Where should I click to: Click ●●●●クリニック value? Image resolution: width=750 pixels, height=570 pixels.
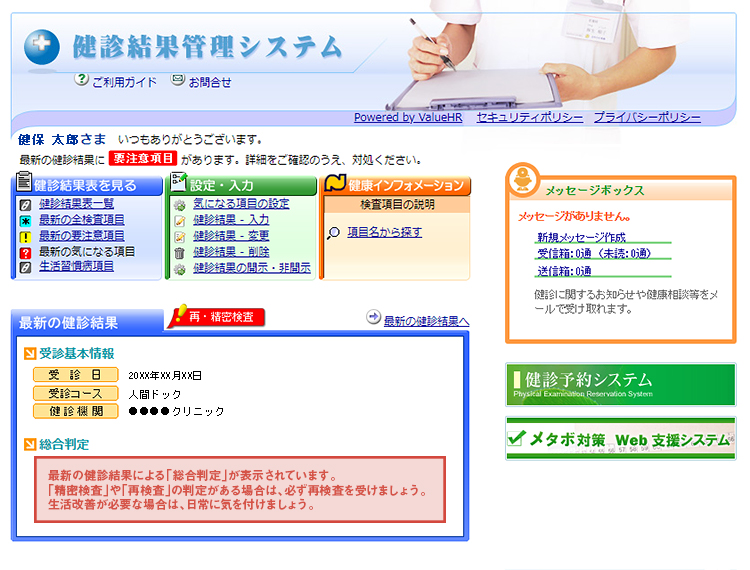pos(176,411)
